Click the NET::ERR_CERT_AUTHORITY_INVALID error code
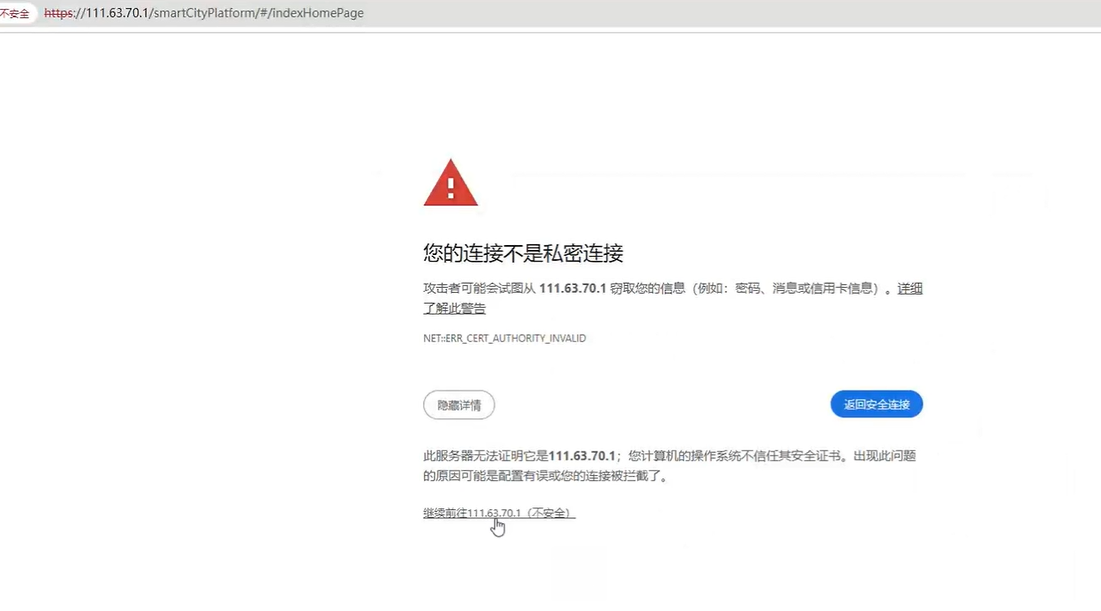 pyautogui.click(x=504, y=339)
